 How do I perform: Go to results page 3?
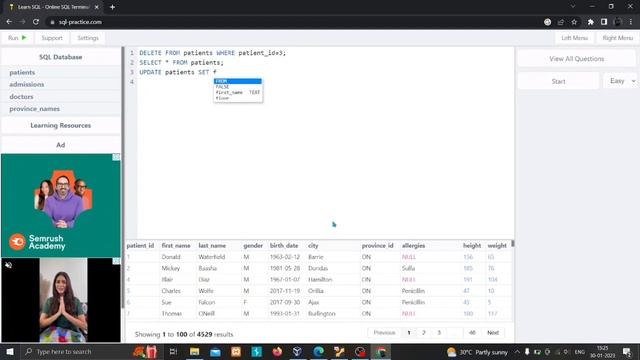(x=439, y=333)
